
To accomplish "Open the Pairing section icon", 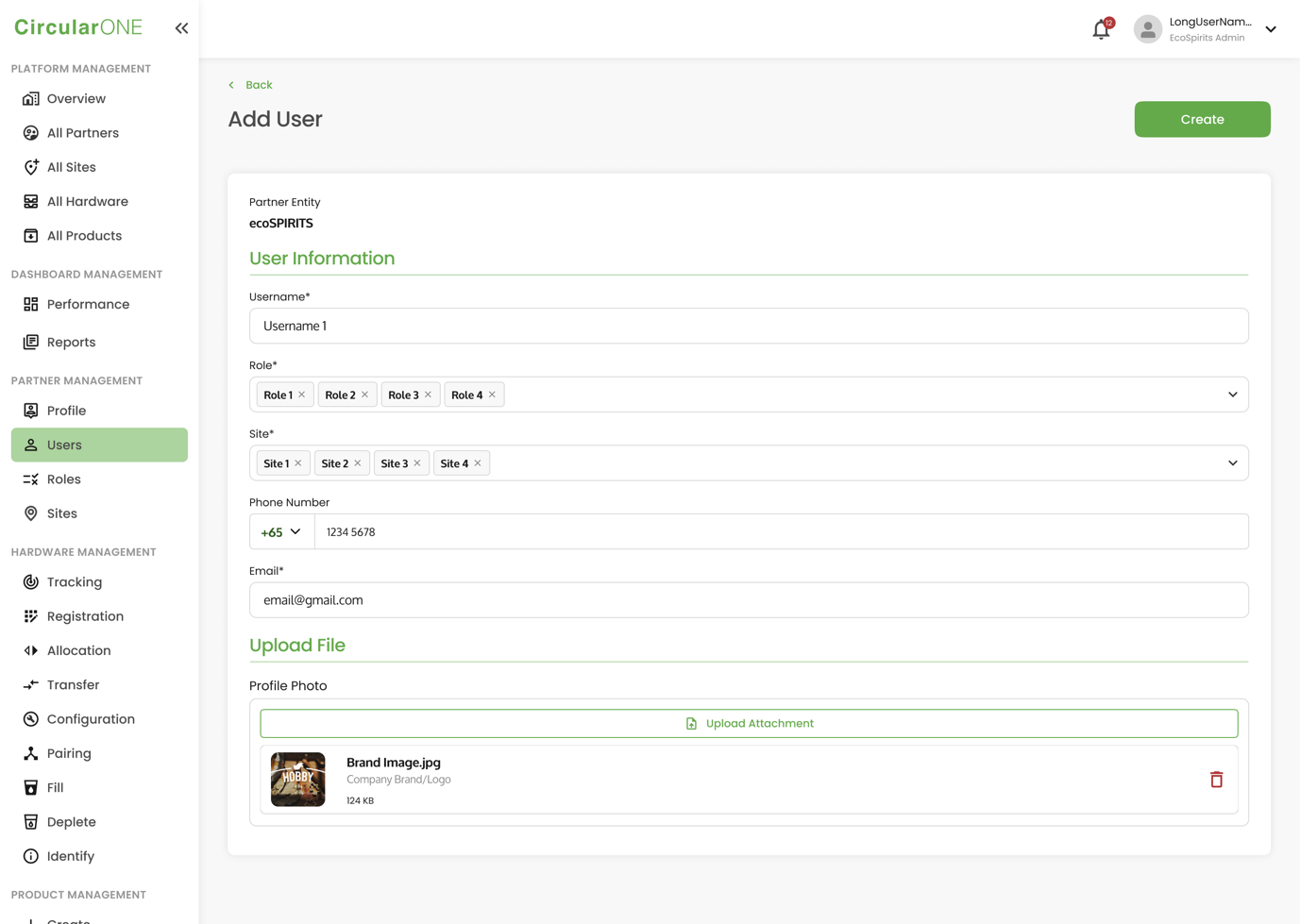I will pyautogui.click(x=31, y=753).
